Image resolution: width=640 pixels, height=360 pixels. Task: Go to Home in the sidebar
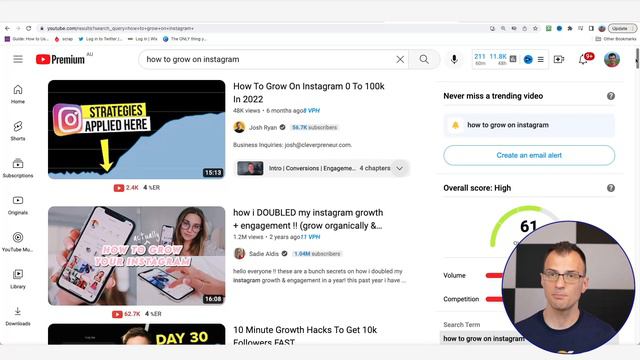18,94
